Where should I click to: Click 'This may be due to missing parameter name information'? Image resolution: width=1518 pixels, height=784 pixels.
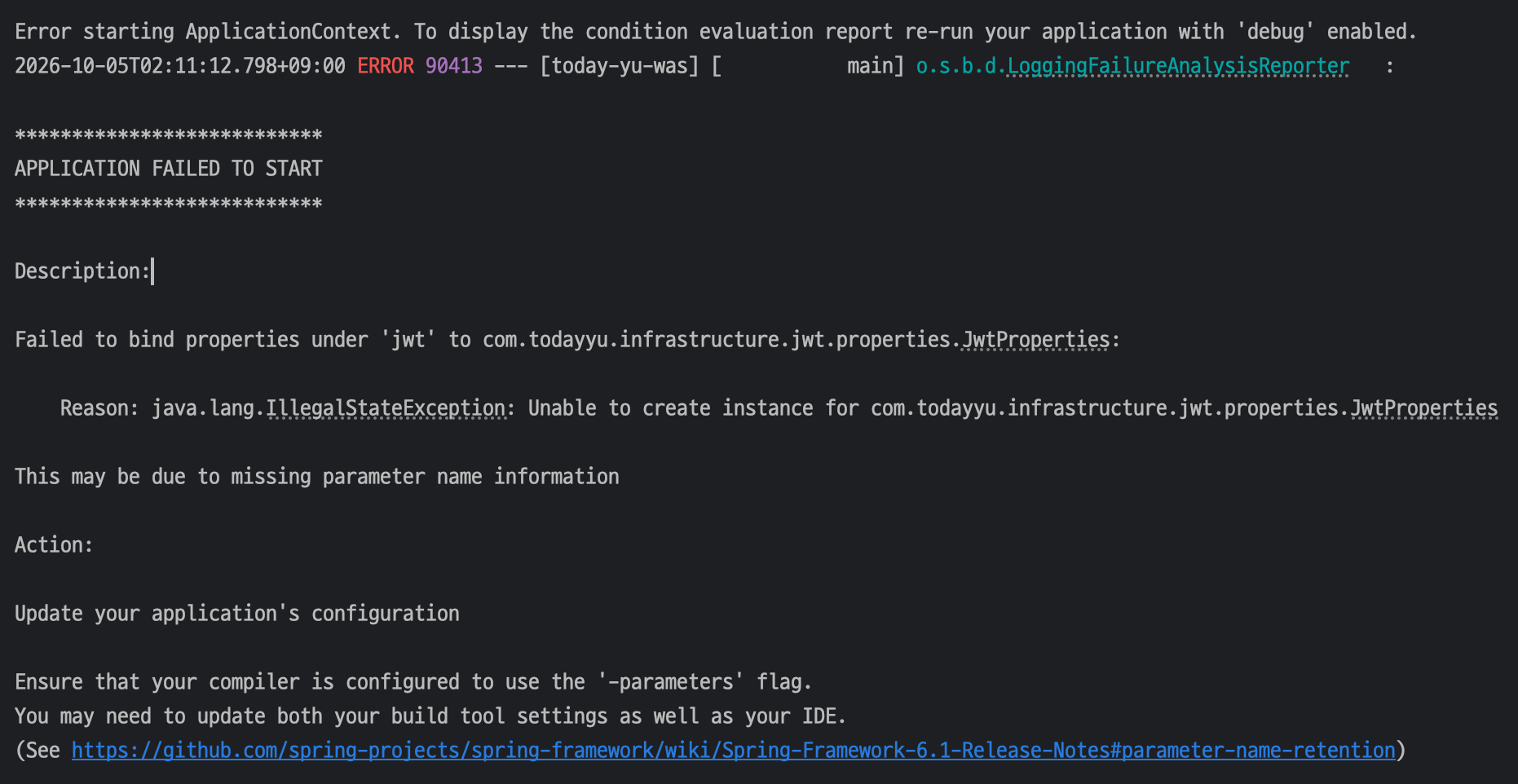[317, 477]
